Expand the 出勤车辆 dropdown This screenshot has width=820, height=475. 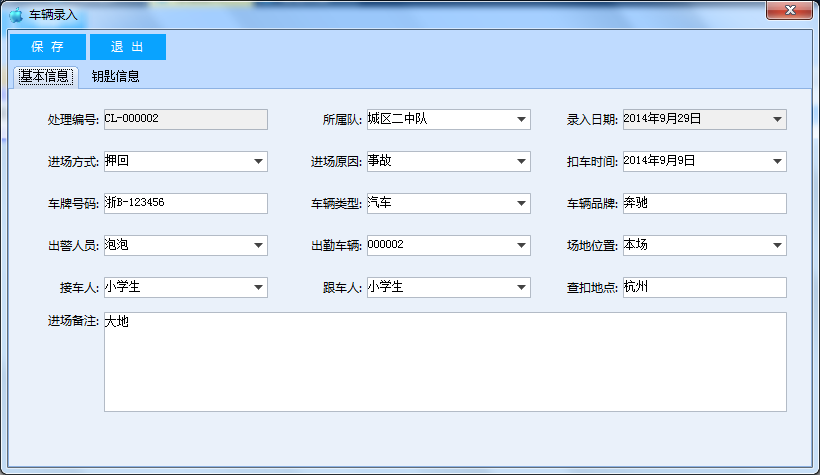coord(521,246)
